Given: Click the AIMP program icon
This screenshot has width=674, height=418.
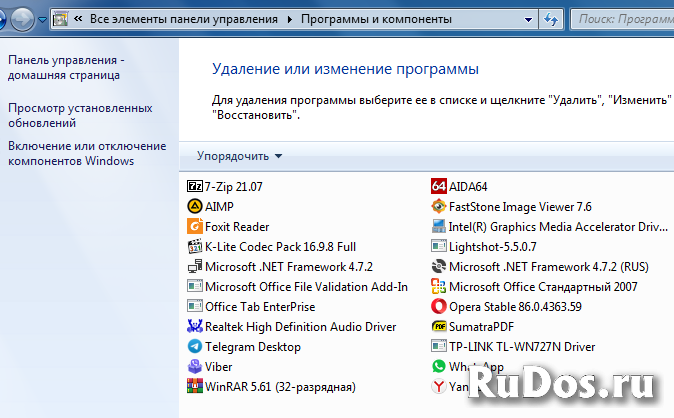Looking at the screenshot, I should point(195,206).
